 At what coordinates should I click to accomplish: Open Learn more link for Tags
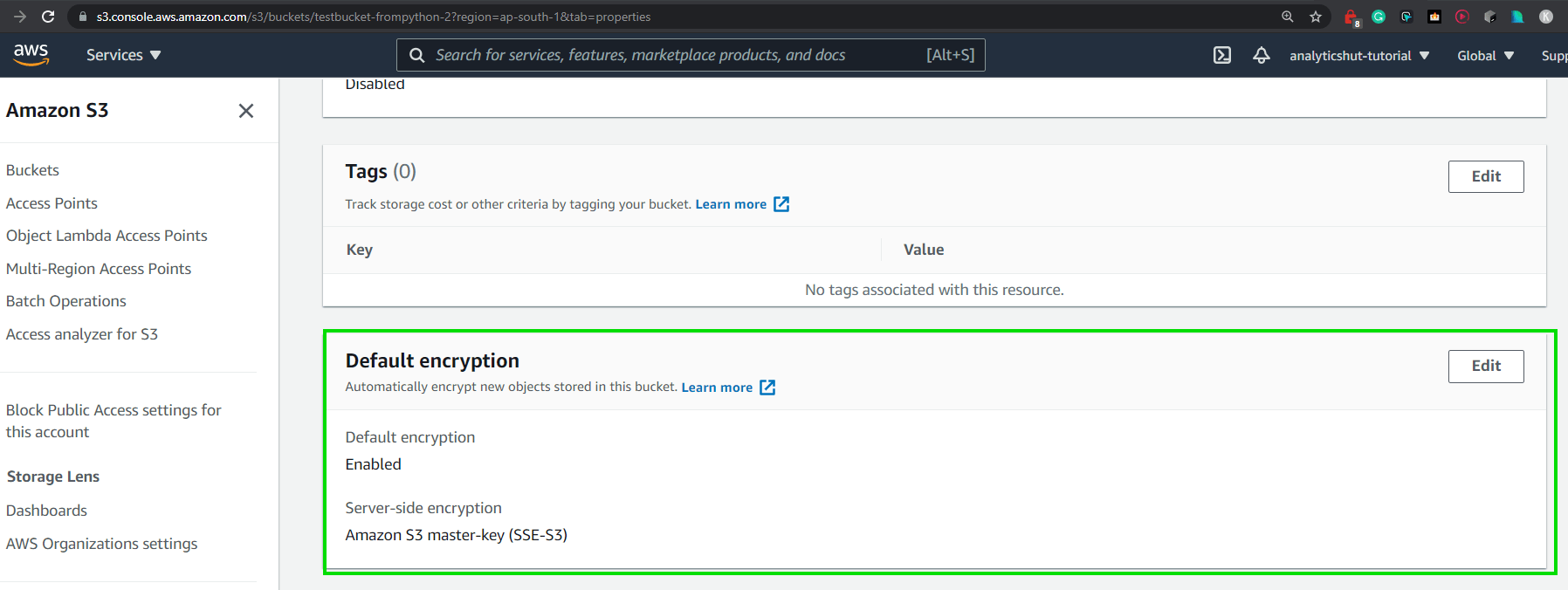click(x=731, y=204)
